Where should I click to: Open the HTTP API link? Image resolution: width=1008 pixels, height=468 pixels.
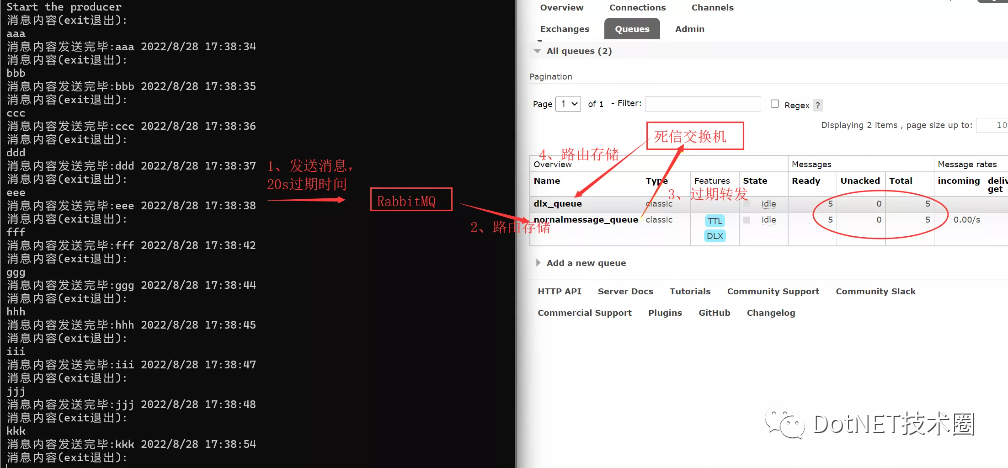point(559,291)
